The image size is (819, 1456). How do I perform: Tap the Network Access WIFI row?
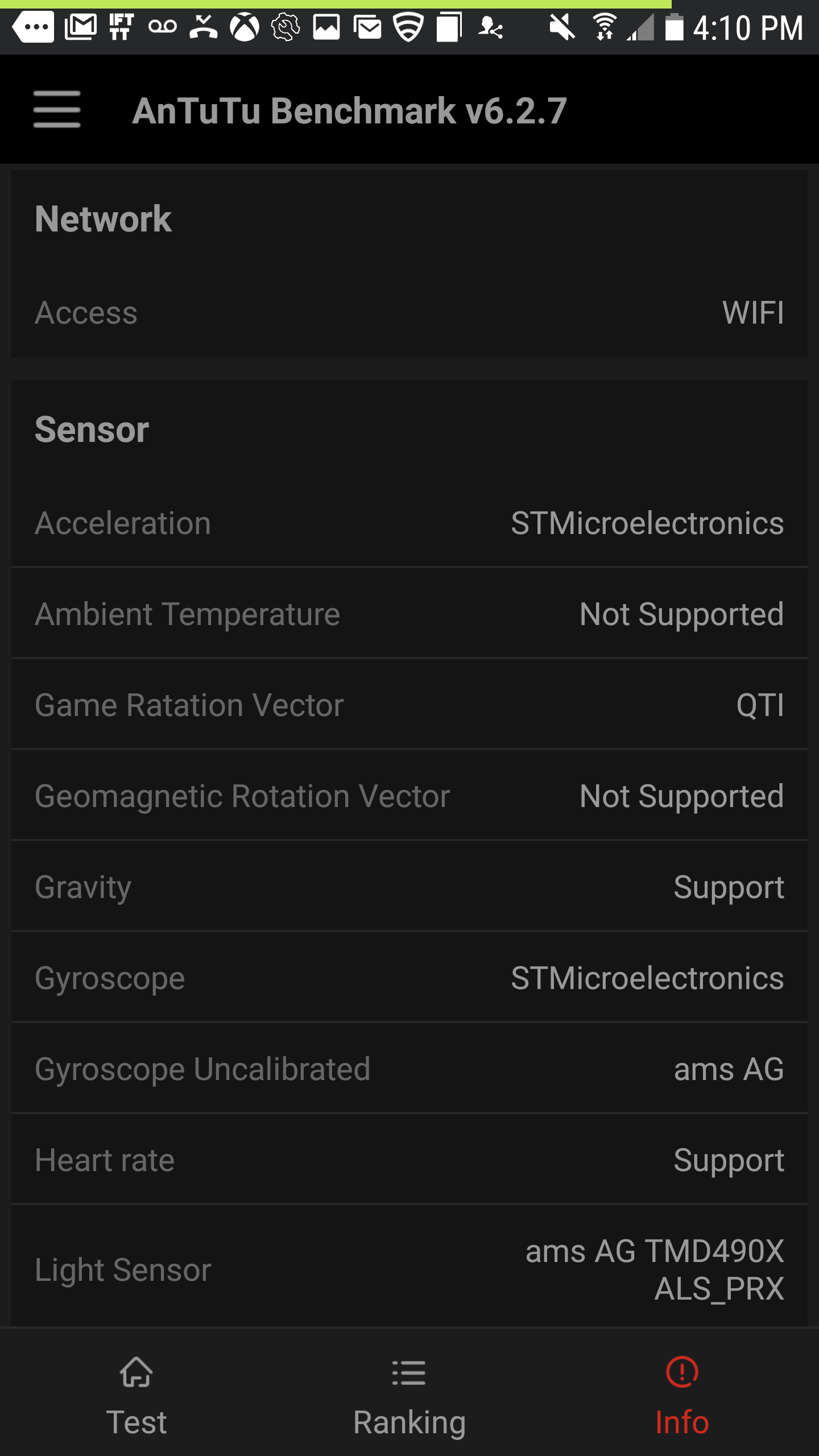409,313
